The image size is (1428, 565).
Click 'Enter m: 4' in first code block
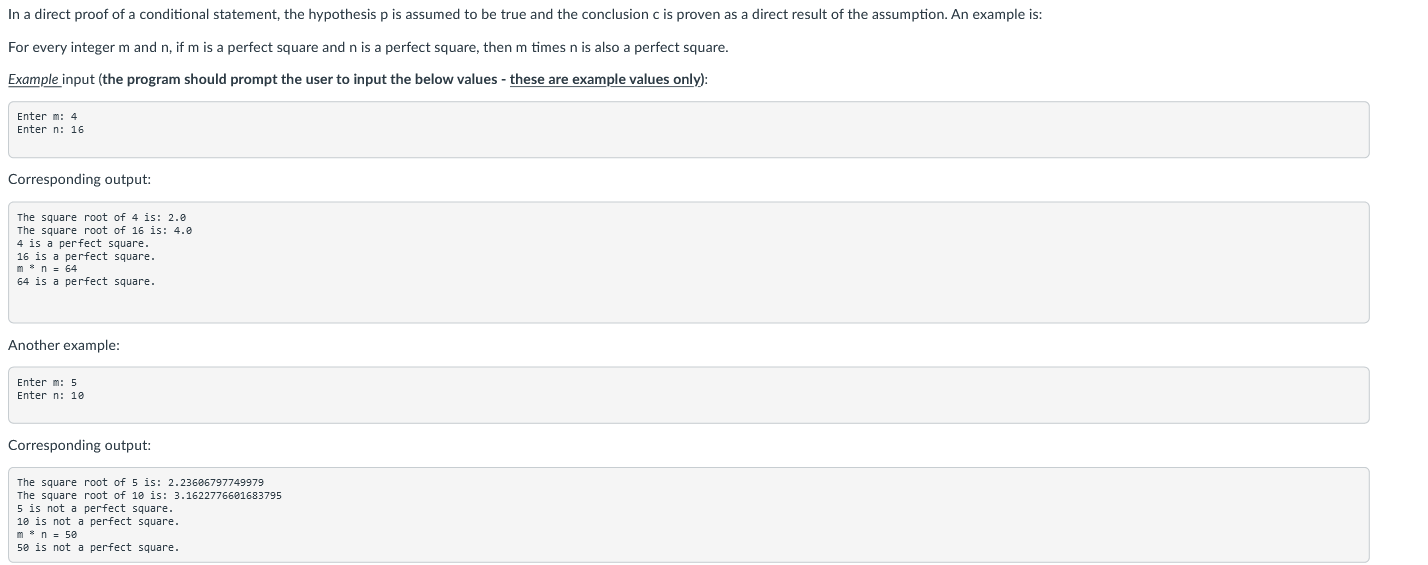tap(47, 116)
